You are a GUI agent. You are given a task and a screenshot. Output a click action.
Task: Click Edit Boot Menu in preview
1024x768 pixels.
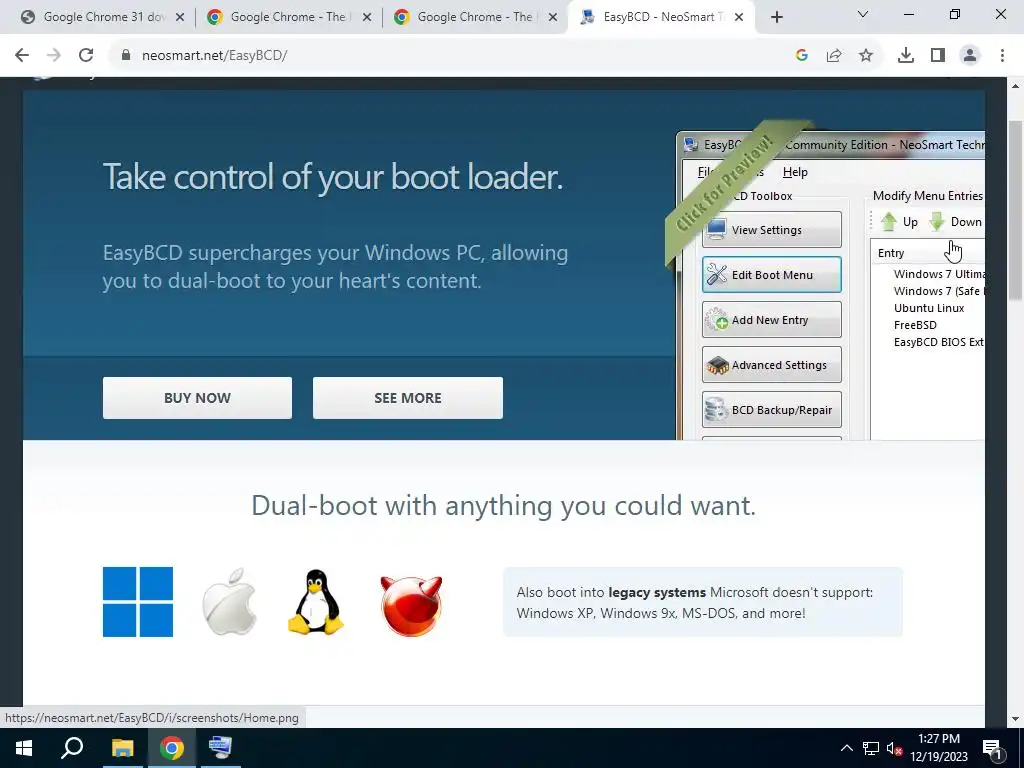(x=771, y=274)
